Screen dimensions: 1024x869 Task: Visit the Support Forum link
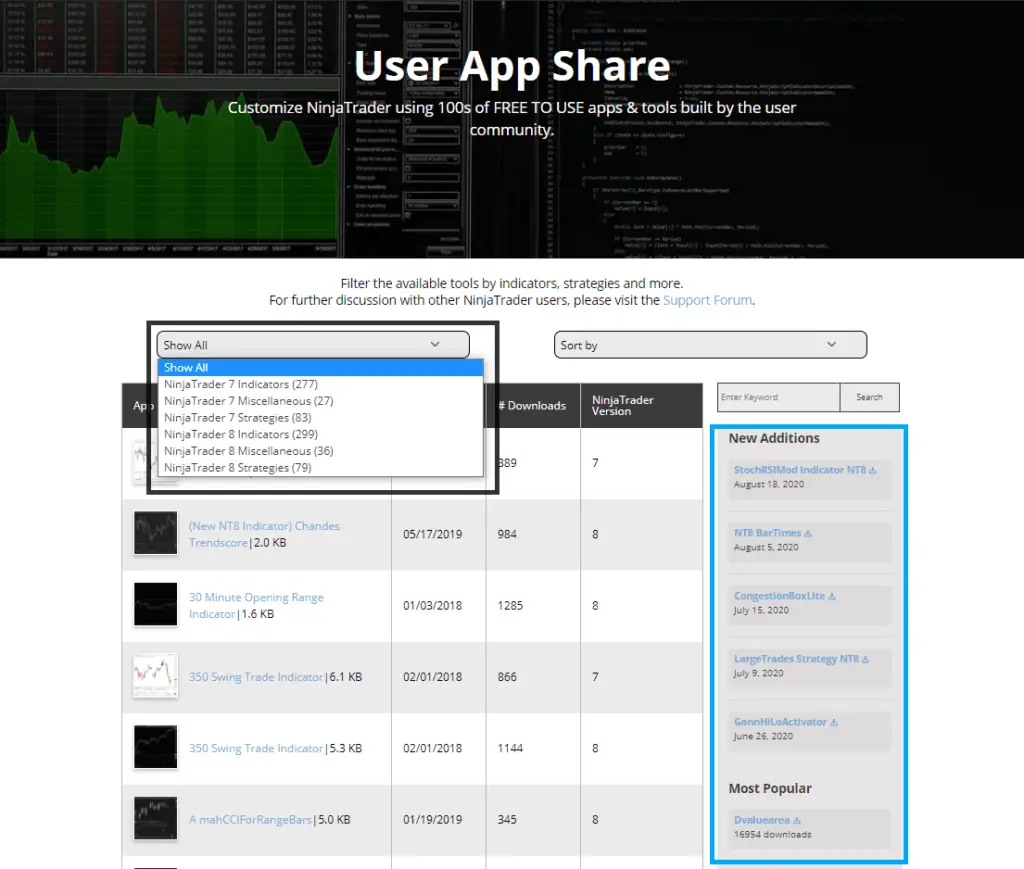coord(707,300)
